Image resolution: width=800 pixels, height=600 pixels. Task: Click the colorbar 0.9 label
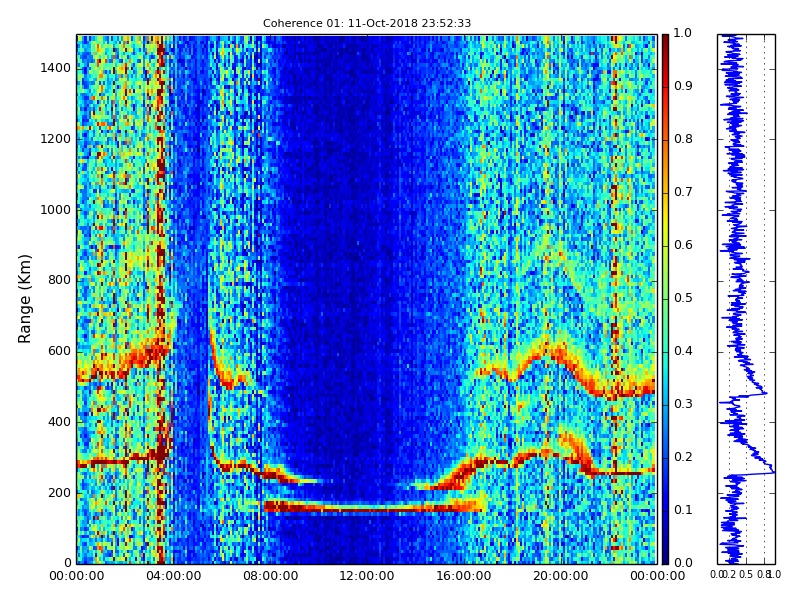683,86
